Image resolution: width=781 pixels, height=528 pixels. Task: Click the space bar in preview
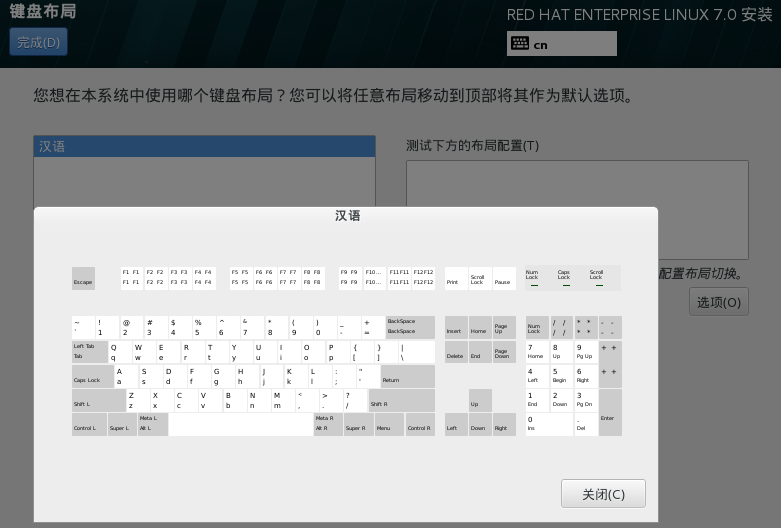241,424
